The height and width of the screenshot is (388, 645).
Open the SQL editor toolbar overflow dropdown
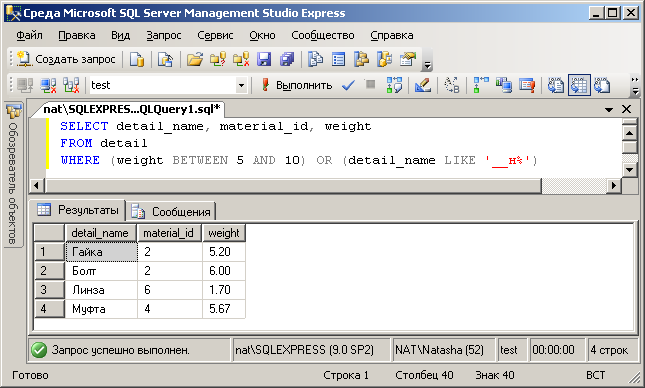click(x=635, y=85)
